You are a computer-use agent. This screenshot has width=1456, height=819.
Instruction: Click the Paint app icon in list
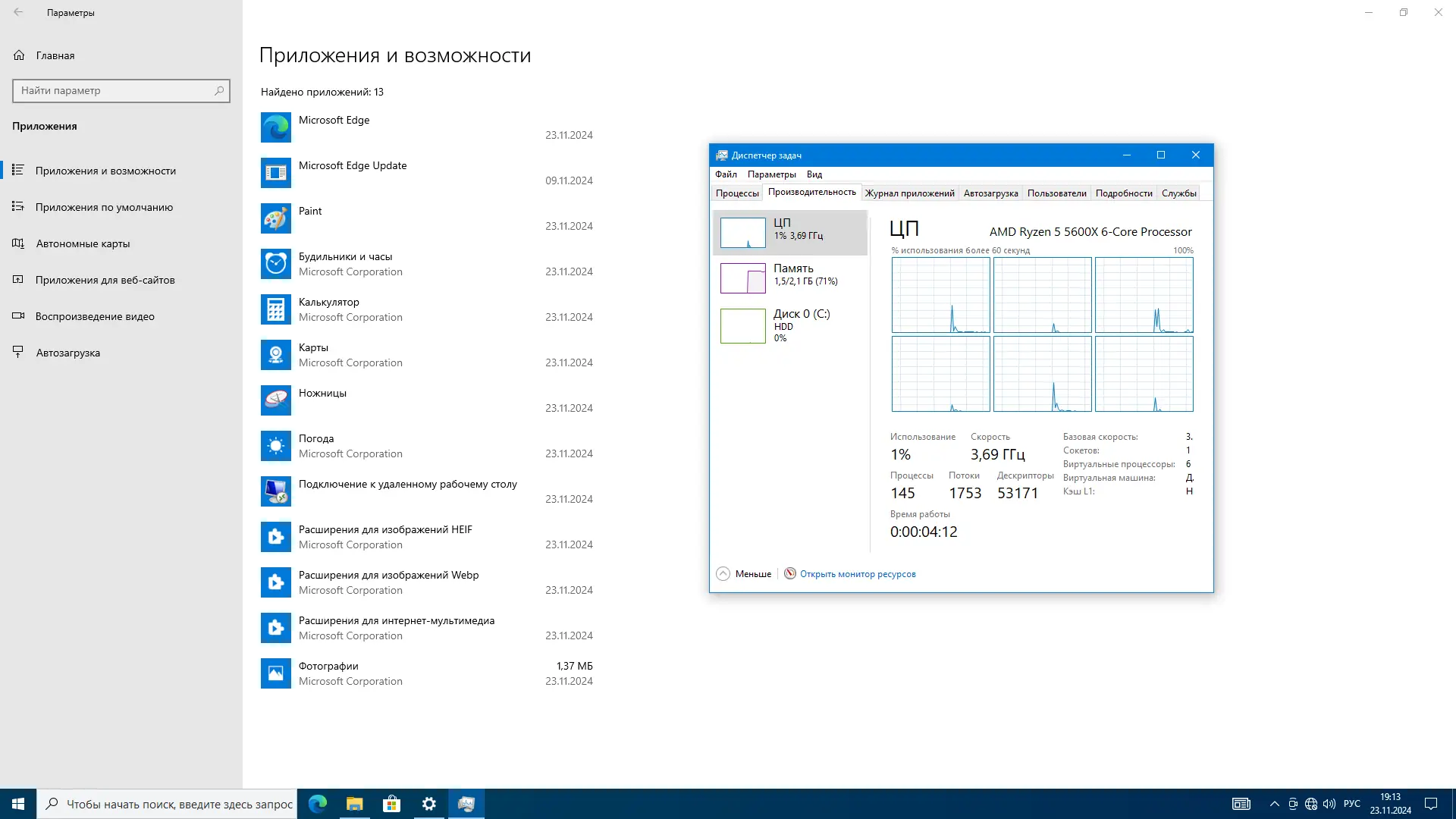pos(275,218)
